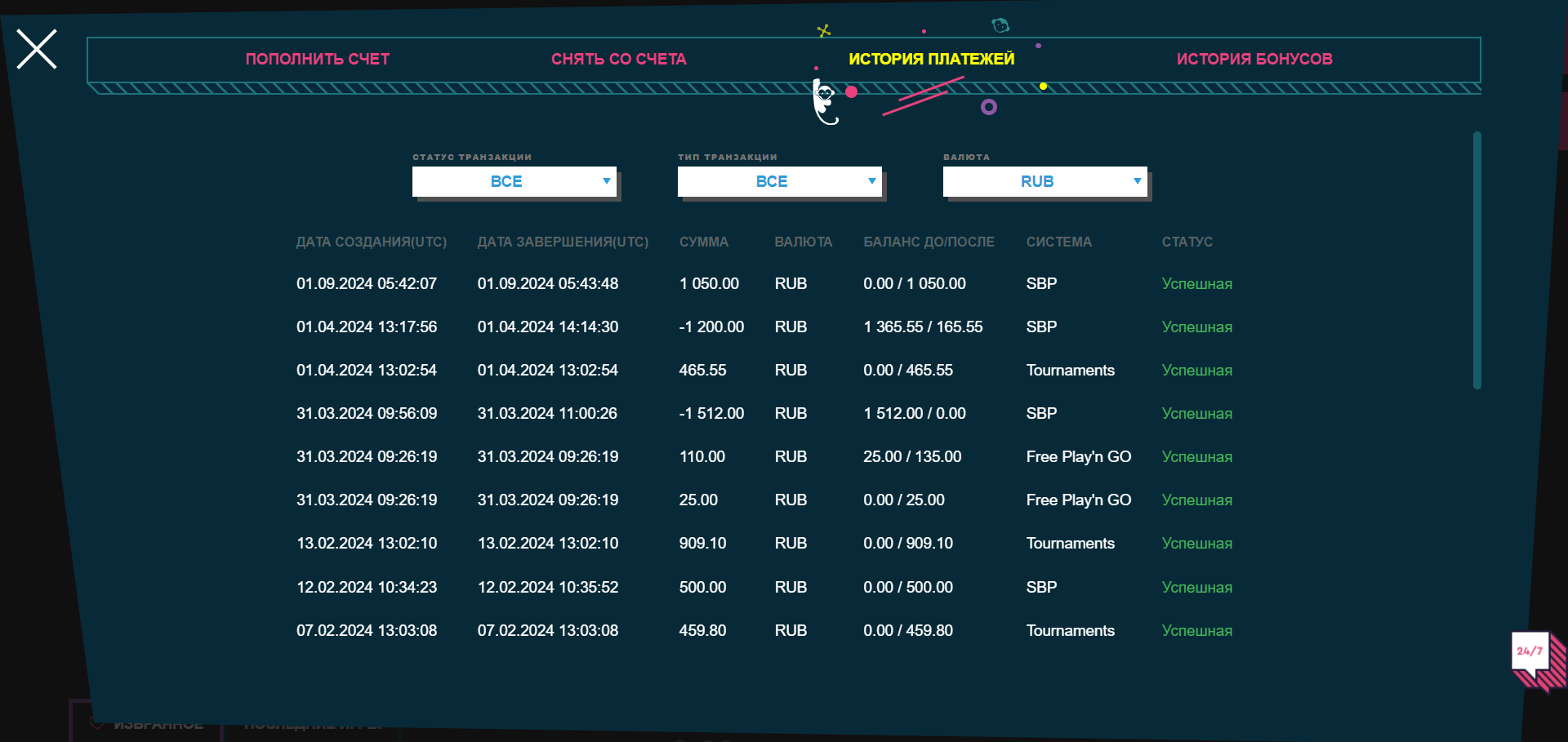Click the creation date 12.02.2024 10:34:23
The image size is (1568, 742).
tap(367, 587)
